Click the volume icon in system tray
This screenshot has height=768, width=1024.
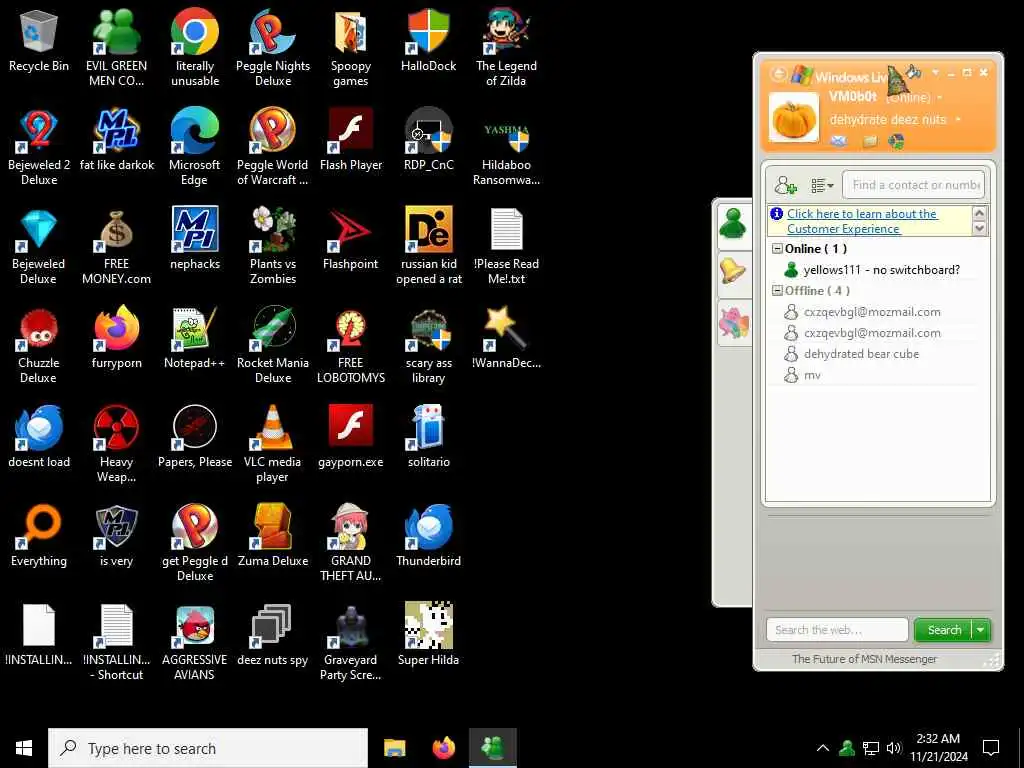[x=894, y=748]
